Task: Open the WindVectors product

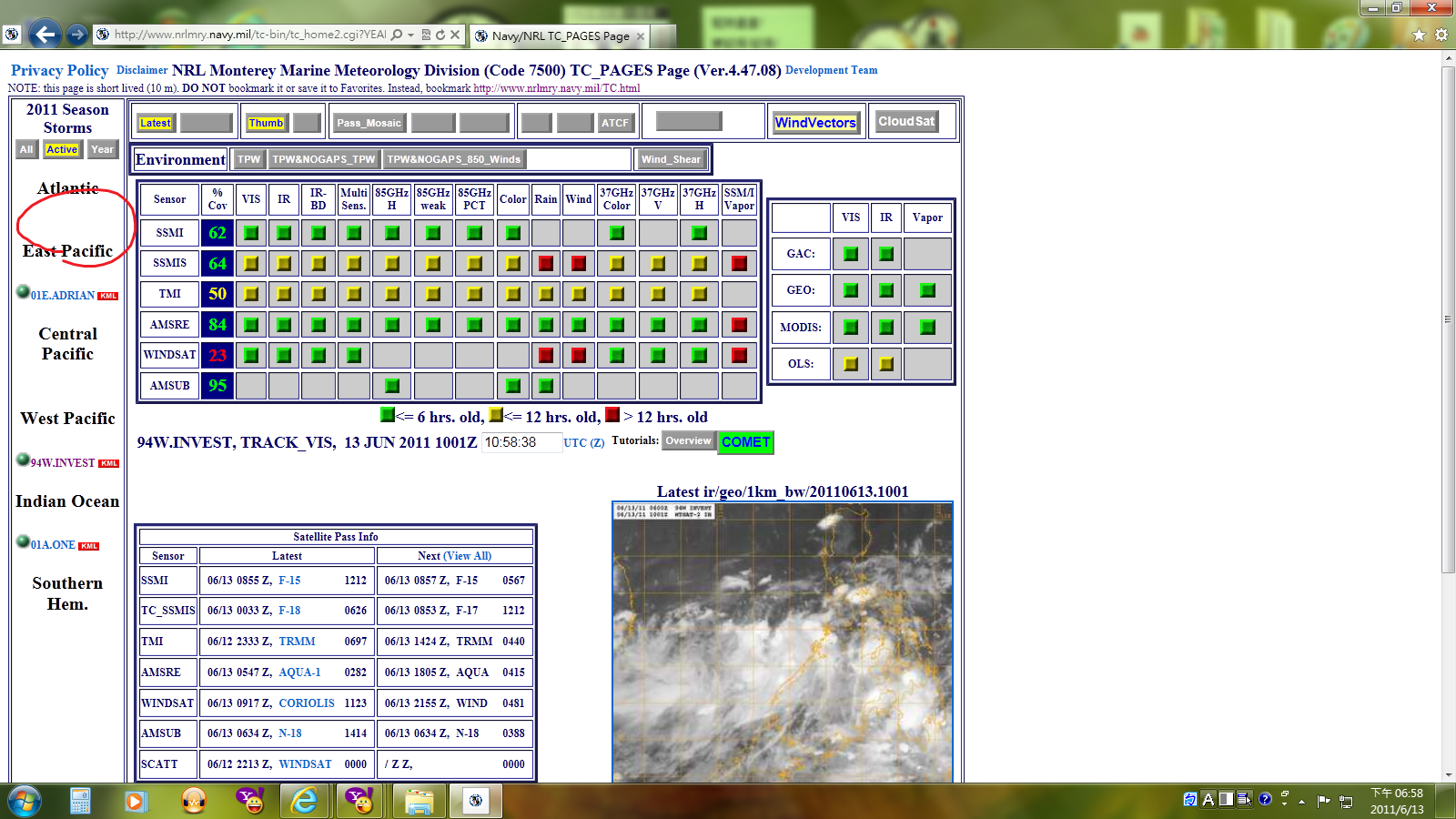Action: point(815,123)
